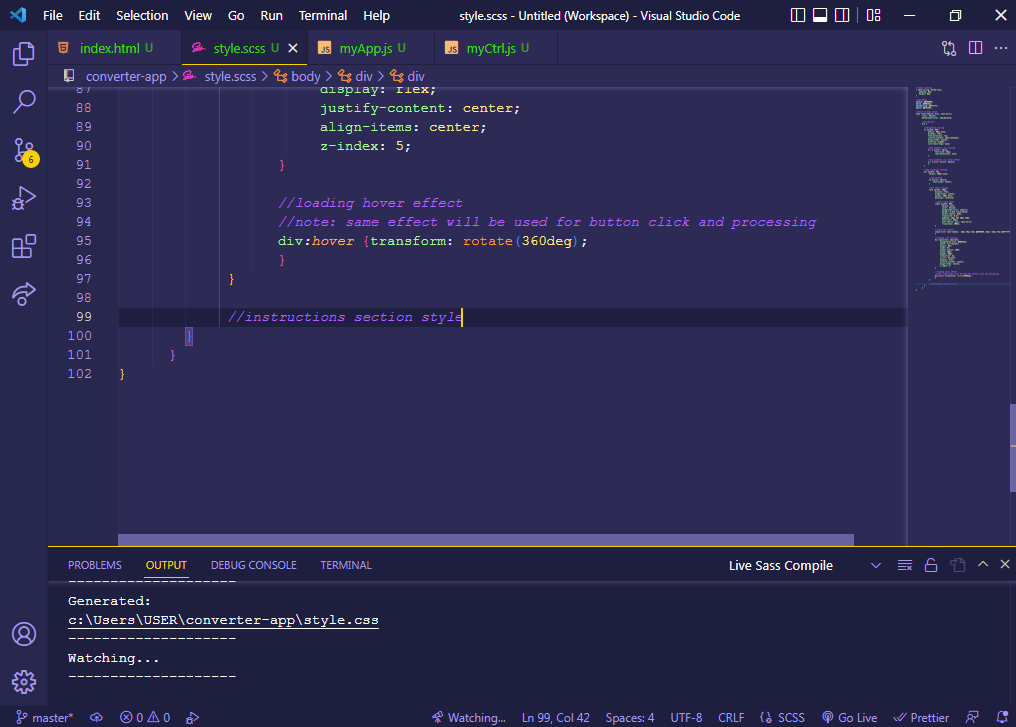The width and height of the screenshot is (1016, 727).
Task: Open style.scss breadcrumb dropdown
Action: click(230, 76)
